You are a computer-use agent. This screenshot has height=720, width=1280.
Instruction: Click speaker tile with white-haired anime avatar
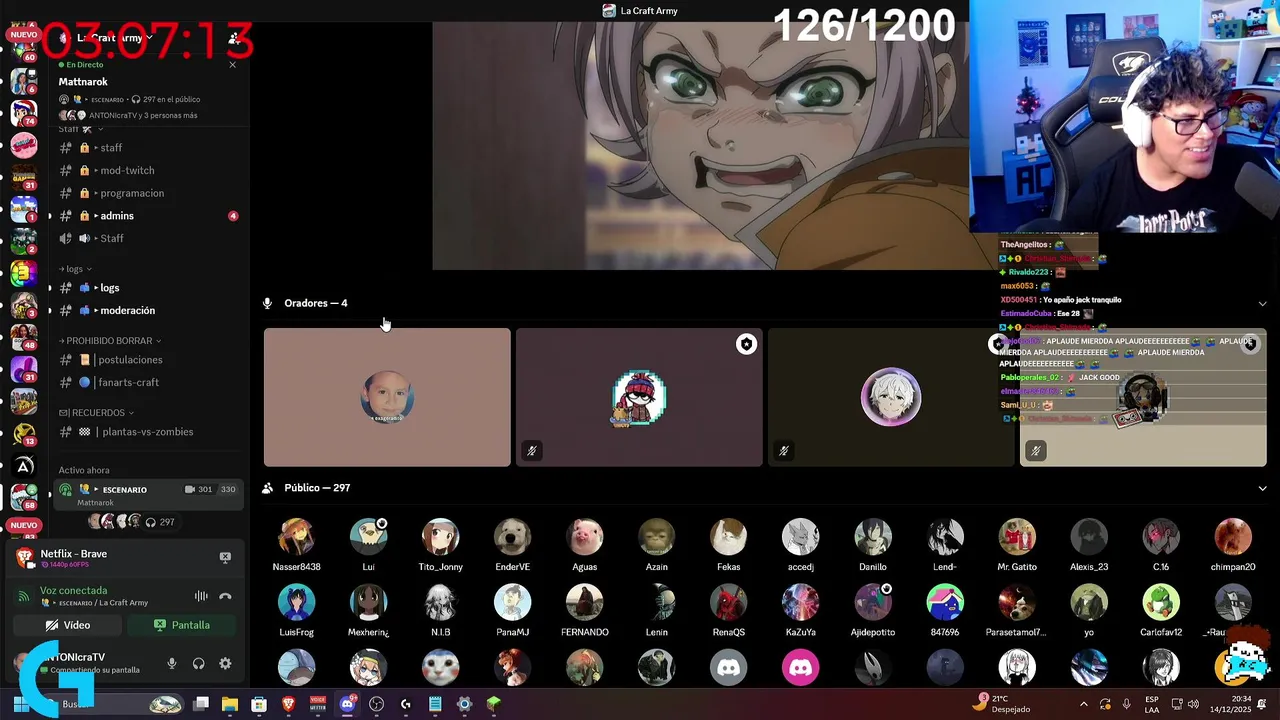(891, 397)
